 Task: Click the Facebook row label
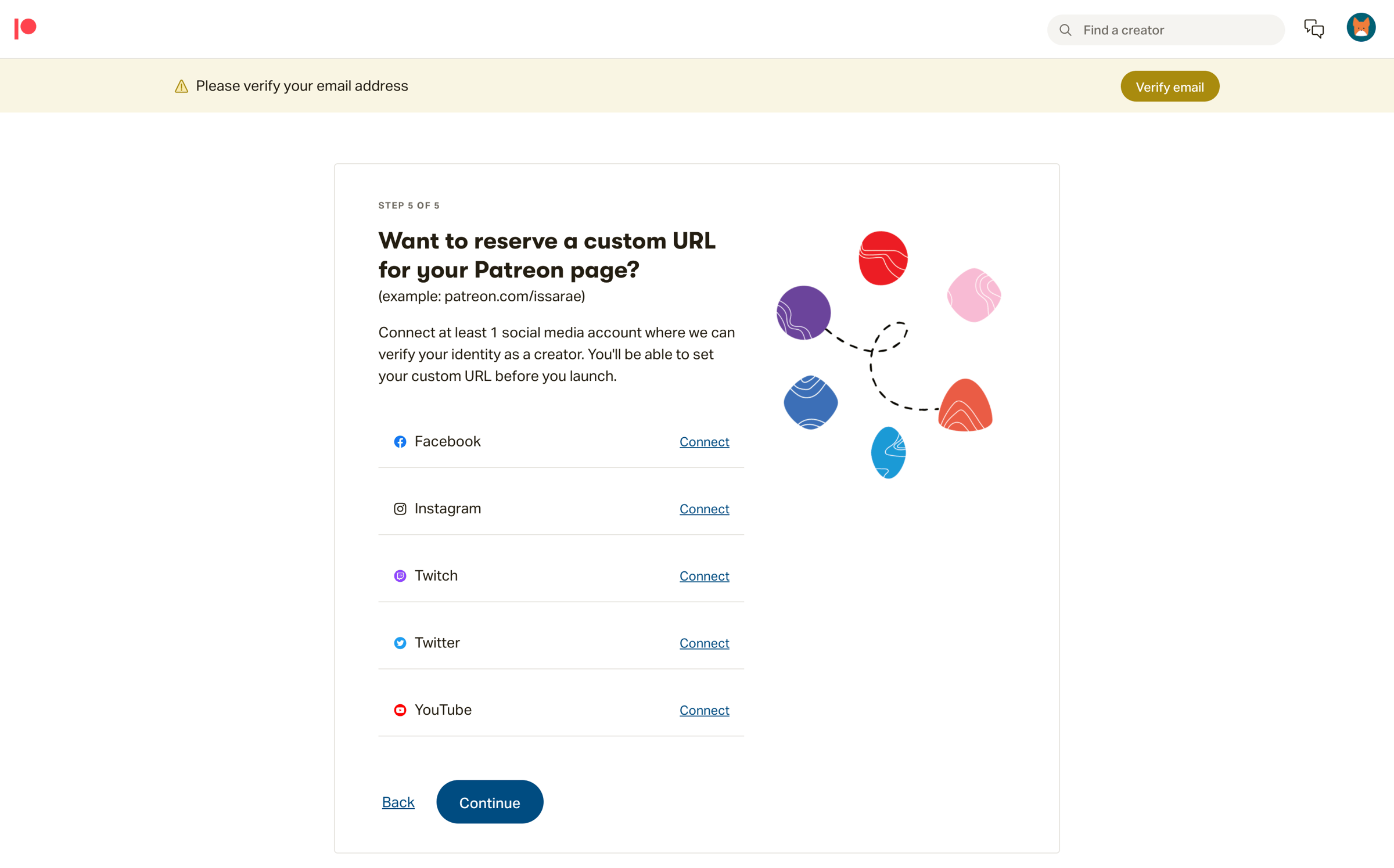[x=448, y=441]
